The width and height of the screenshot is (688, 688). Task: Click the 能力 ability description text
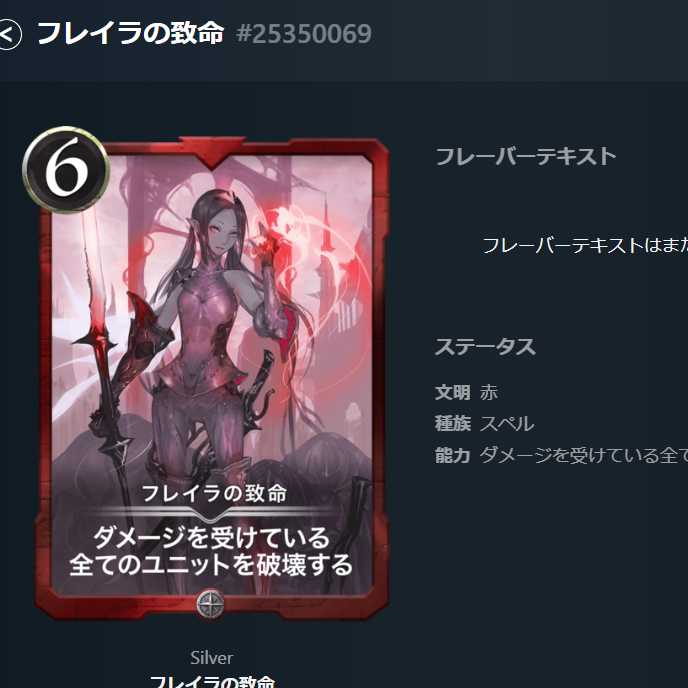[x=584, y=455]
